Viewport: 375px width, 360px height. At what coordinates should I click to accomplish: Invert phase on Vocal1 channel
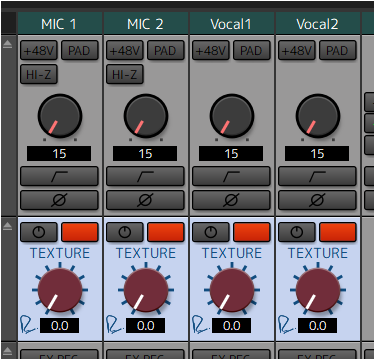pyautogui.click(x=231, y=200)
